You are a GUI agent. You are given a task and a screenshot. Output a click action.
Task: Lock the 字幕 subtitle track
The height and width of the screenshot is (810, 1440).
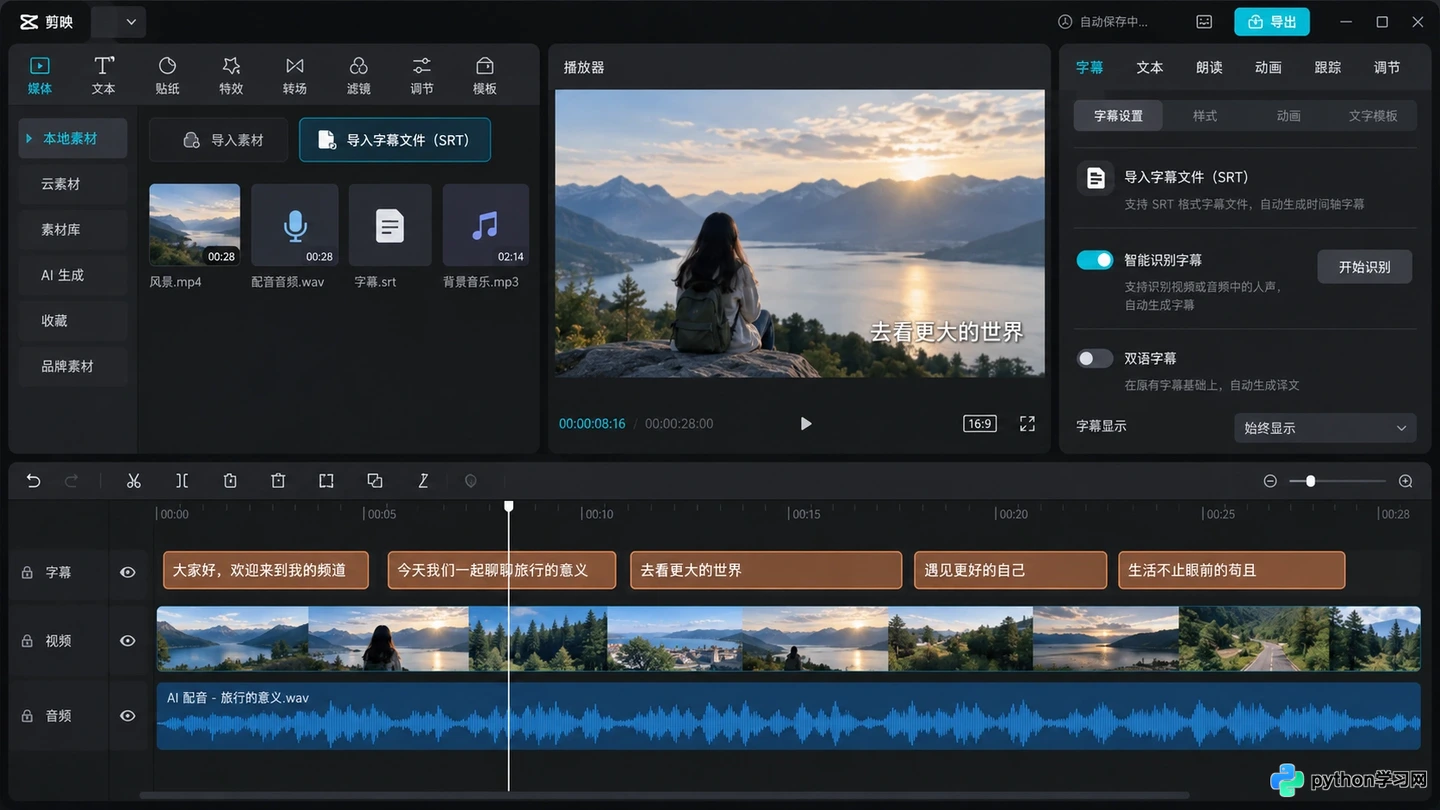click(27, 573)
